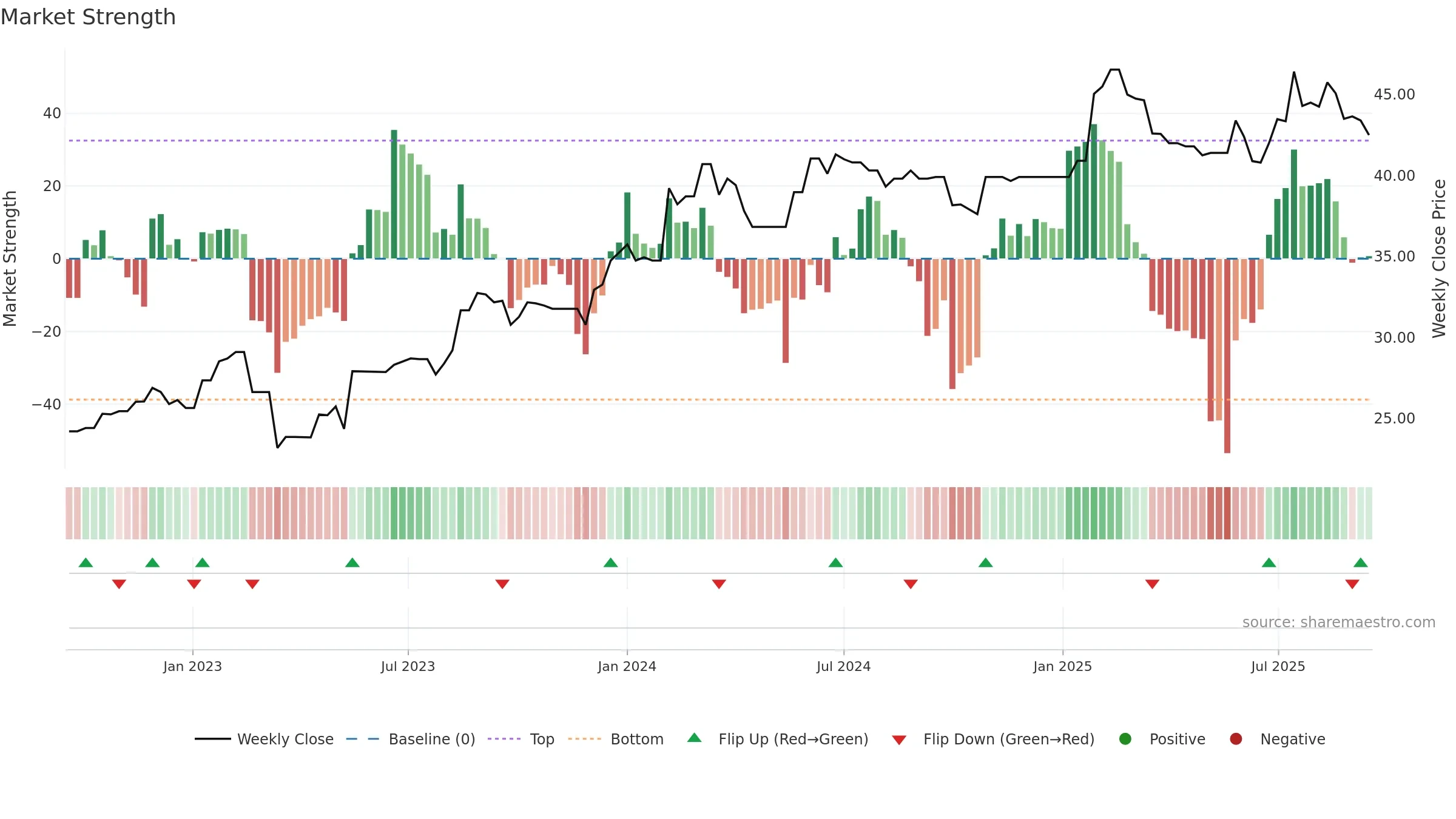Click the '−40' strength axis tick
Viewport: 1456px width, 819px height.
[x=47, y=405]
